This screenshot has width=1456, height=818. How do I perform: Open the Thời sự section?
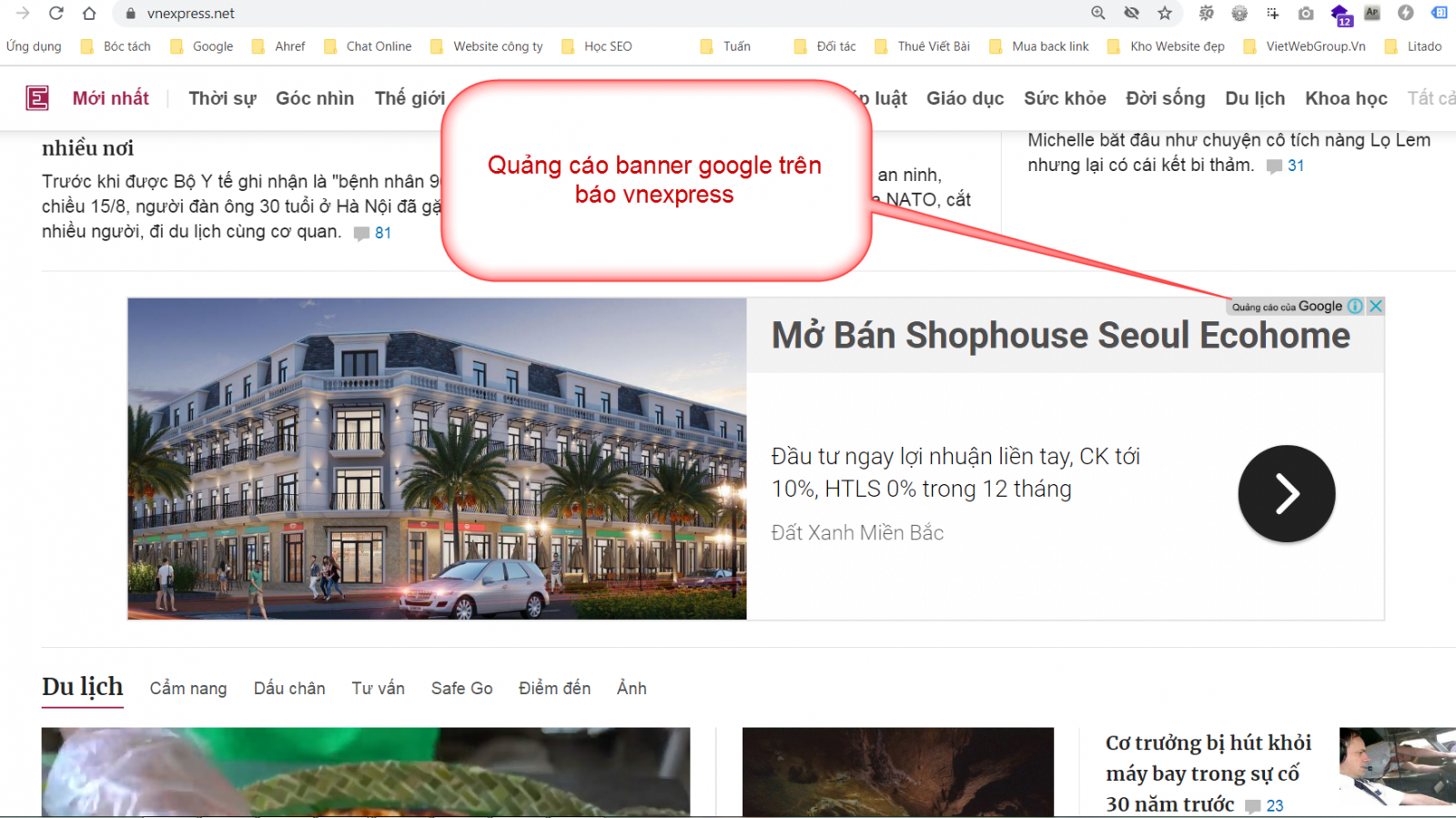[222, 98]
